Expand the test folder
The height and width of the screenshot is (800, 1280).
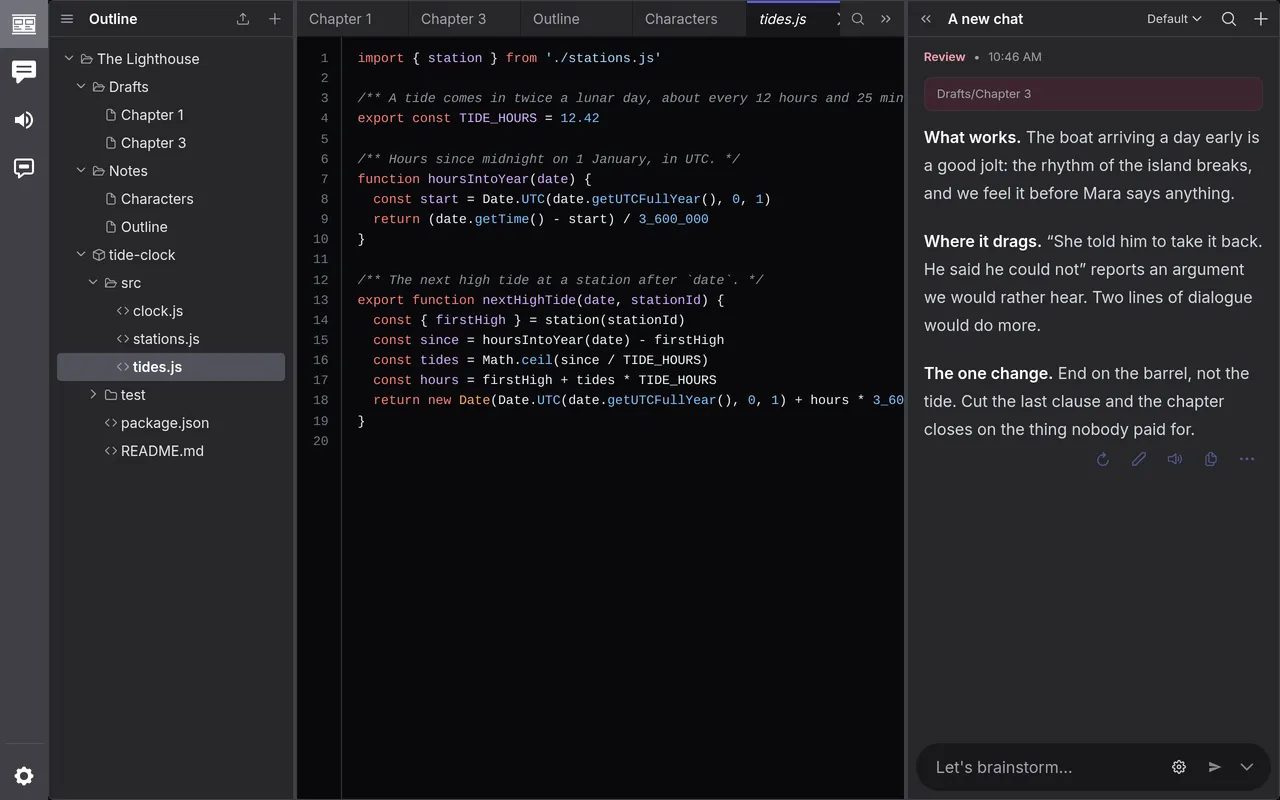click(x=93, y=395)
